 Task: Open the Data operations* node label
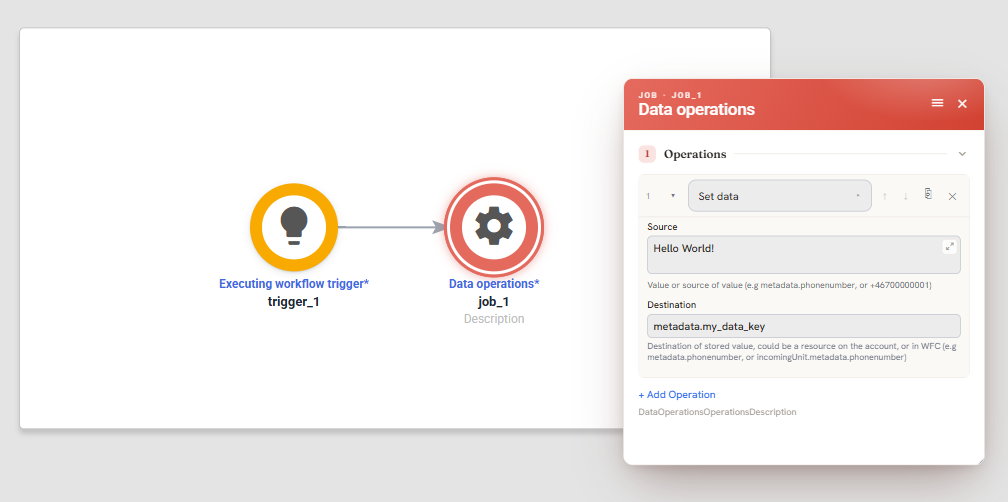tap(494, 283)
